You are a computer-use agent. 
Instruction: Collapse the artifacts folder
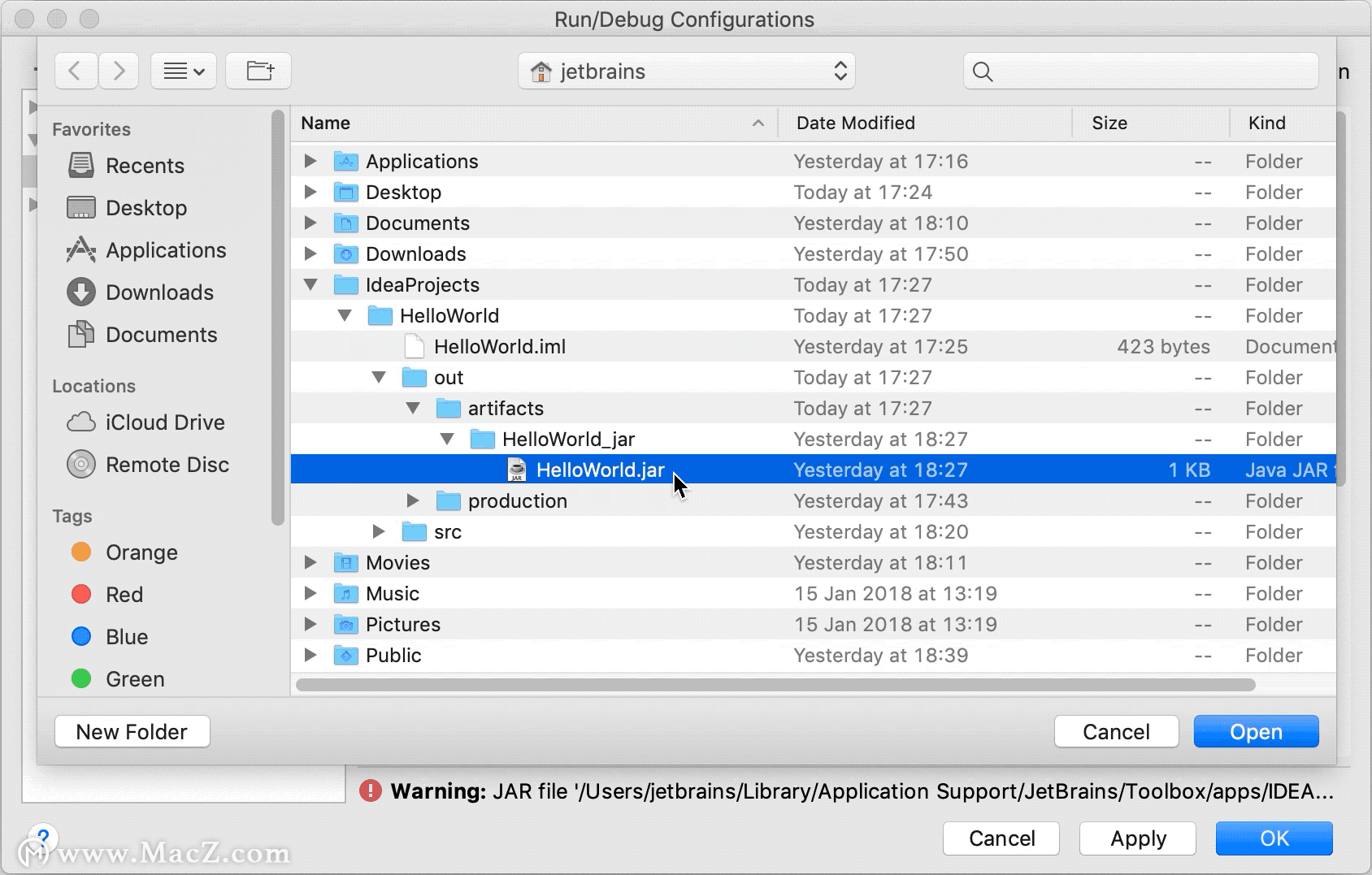(x=412, y=408)
